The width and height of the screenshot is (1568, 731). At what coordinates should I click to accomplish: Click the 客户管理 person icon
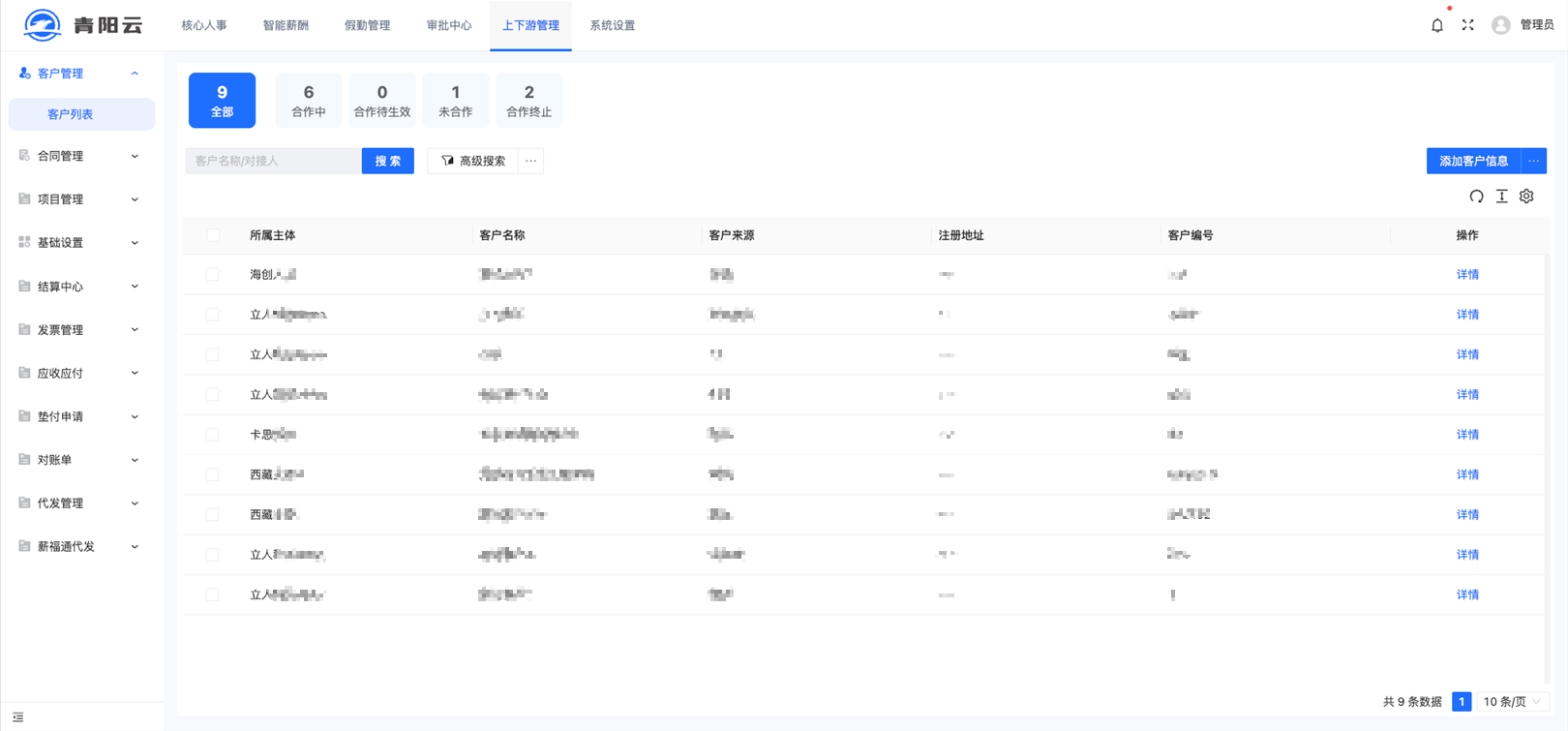pyautogui.click(x=24, y=74)
